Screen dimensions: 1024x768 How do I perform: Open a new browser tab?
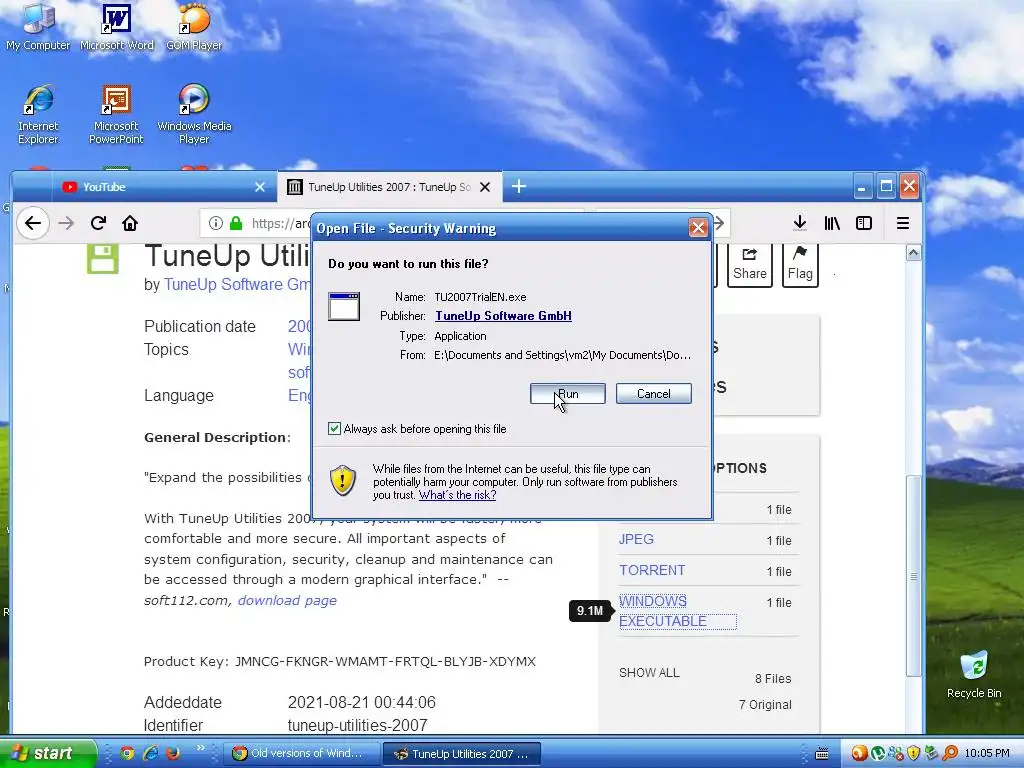(519, 187)
